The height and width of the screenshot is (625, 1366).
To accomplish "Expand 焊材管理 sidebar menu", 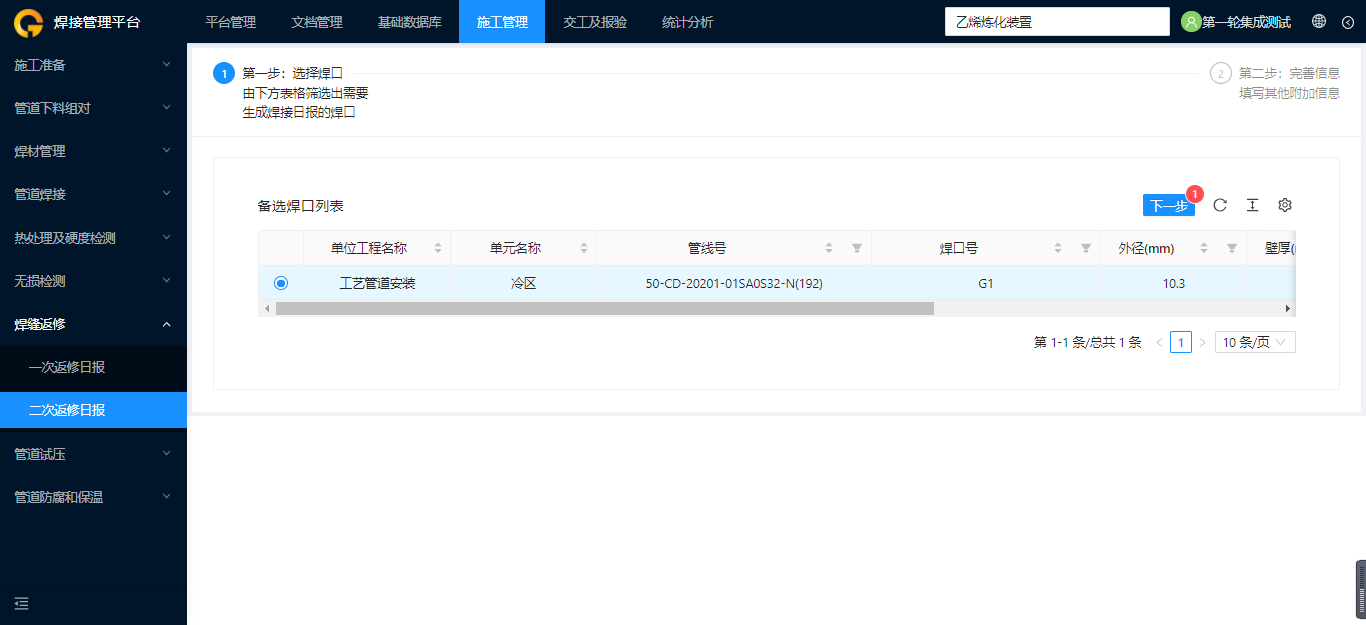I will tap(93, 151).
